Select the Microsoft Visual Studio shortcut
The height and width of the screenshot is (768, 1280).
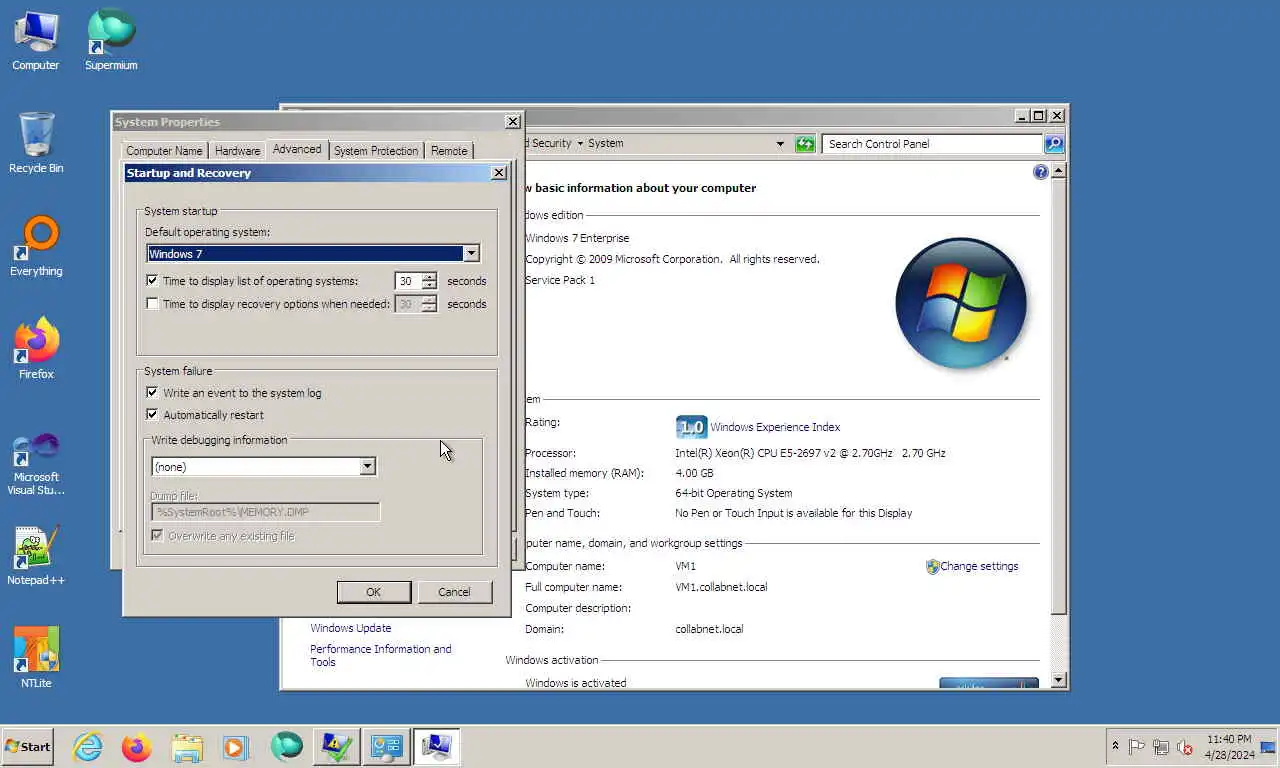(36, 463)
